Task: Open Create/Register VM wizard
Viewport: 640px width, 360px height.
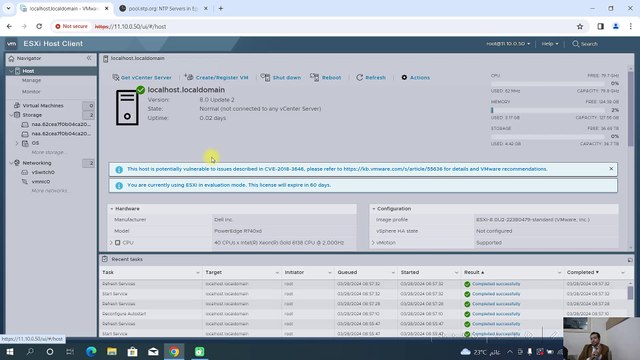Action: click(216, 78)
